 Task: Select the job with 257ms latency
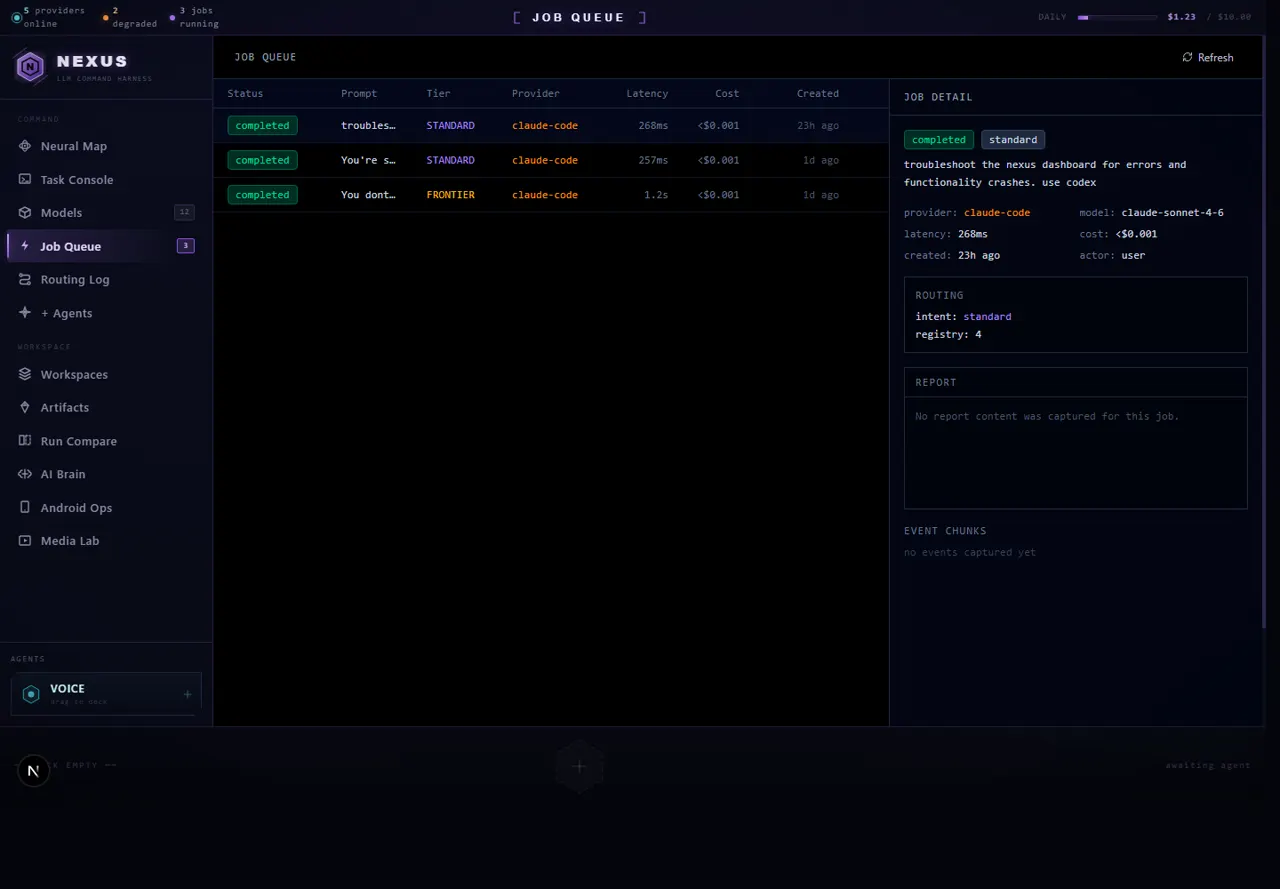(x=551, y=160)
